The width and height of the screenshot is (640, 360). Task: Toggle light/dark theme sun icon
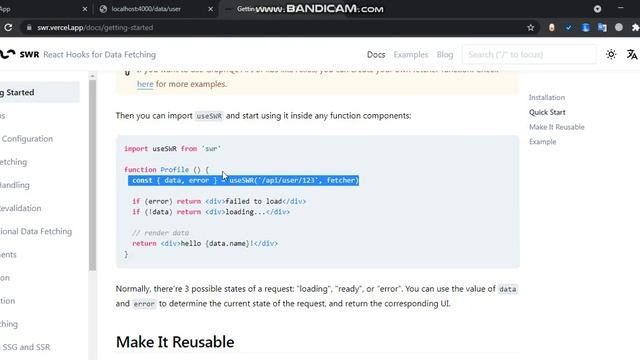[x=611, y=54]
